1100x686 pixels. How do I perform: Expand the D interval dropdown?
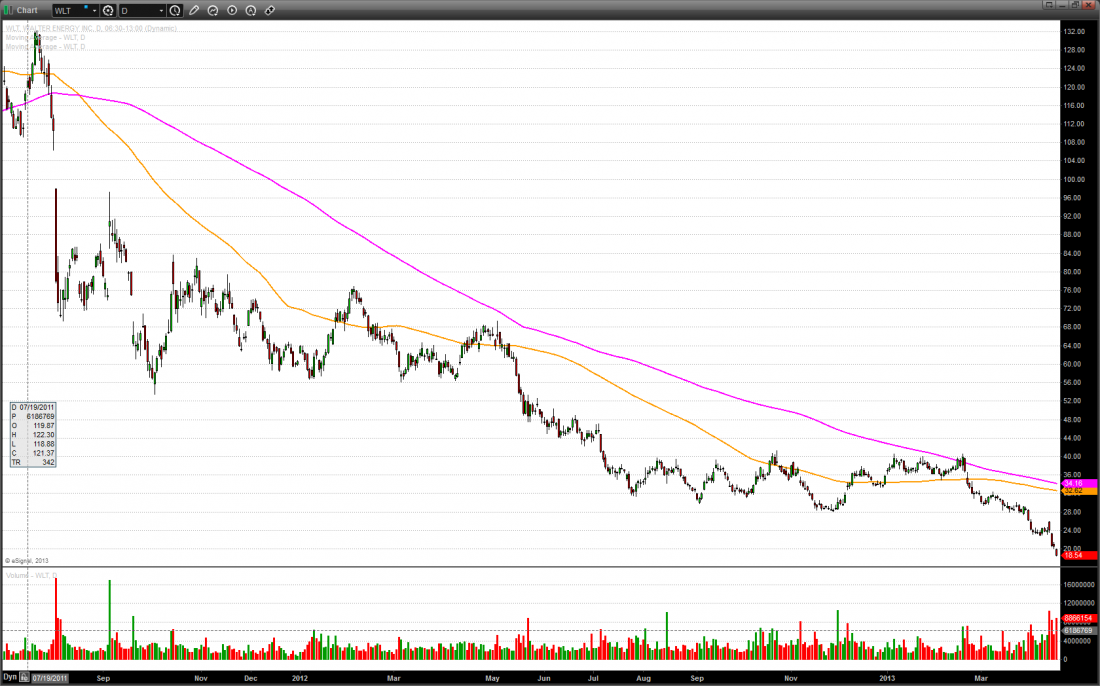(x=160, y=10)
